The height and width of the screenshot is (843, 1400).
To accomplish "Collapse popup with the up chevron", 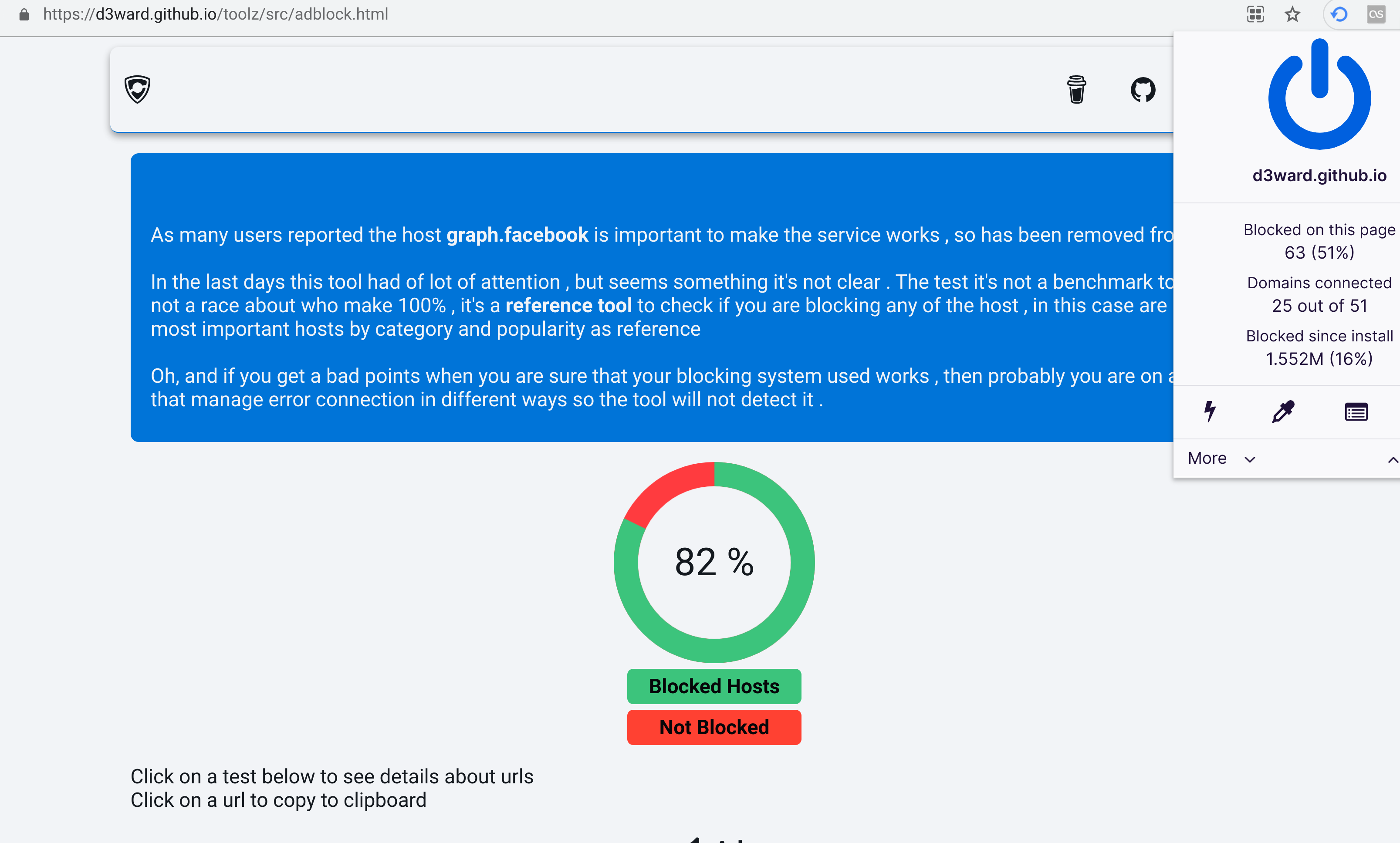I will pyautogui.click(x=1392, y=459).
